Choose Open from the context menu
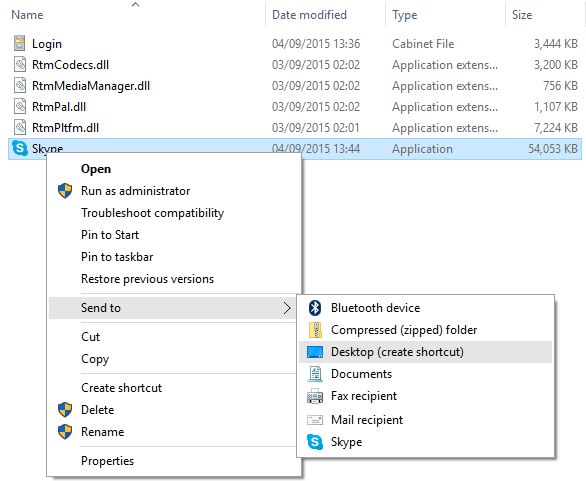586x481 pixels. click(96, 169)
